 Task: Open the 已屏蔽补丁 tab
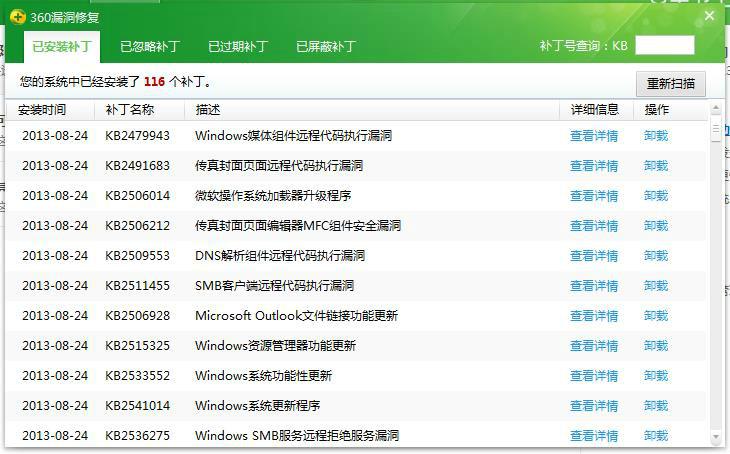326,47
